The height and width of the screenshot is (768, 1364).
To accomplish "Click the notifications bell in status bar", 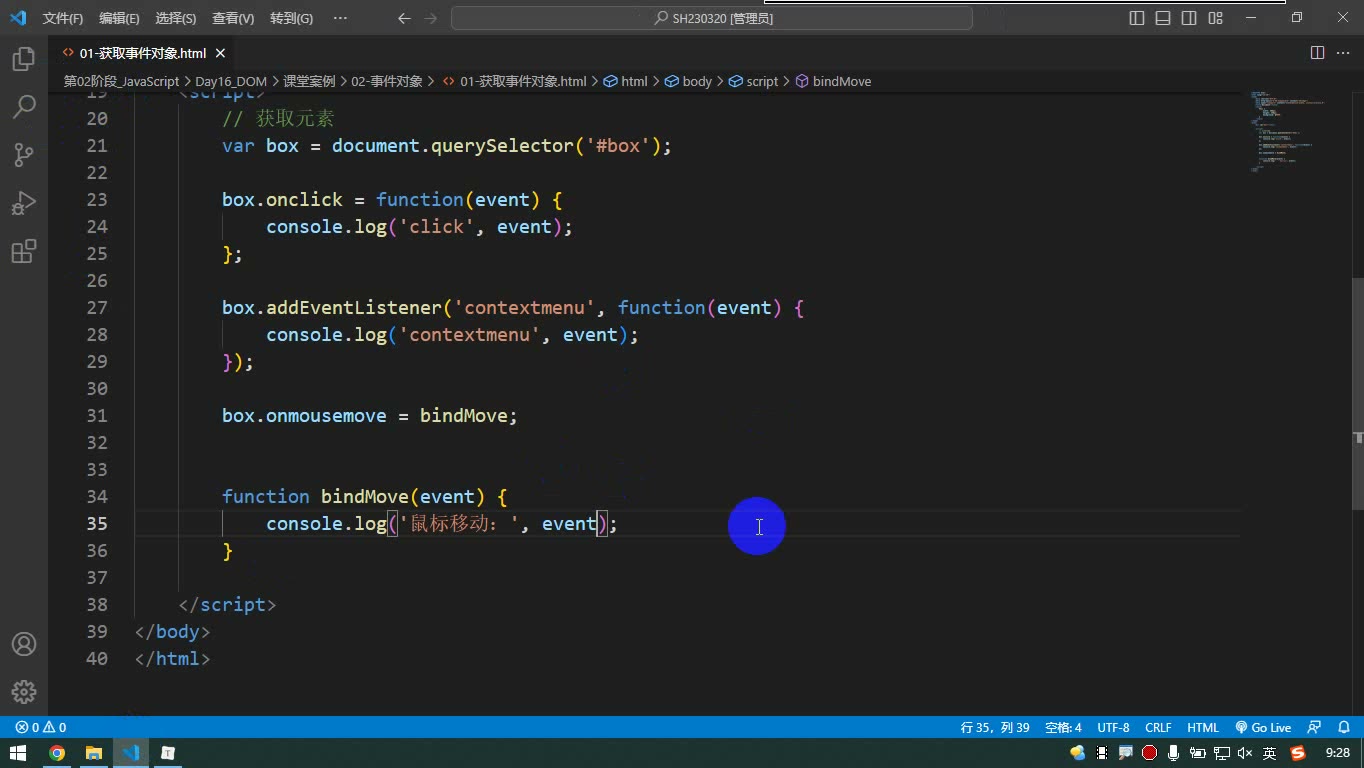I will pos(1344,728).
